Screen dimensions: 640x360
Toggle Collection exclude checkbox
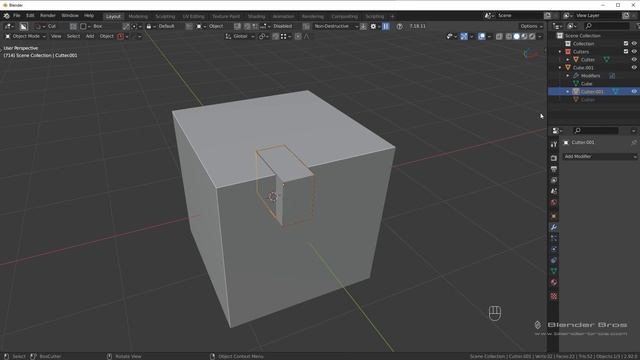[626, 44]
